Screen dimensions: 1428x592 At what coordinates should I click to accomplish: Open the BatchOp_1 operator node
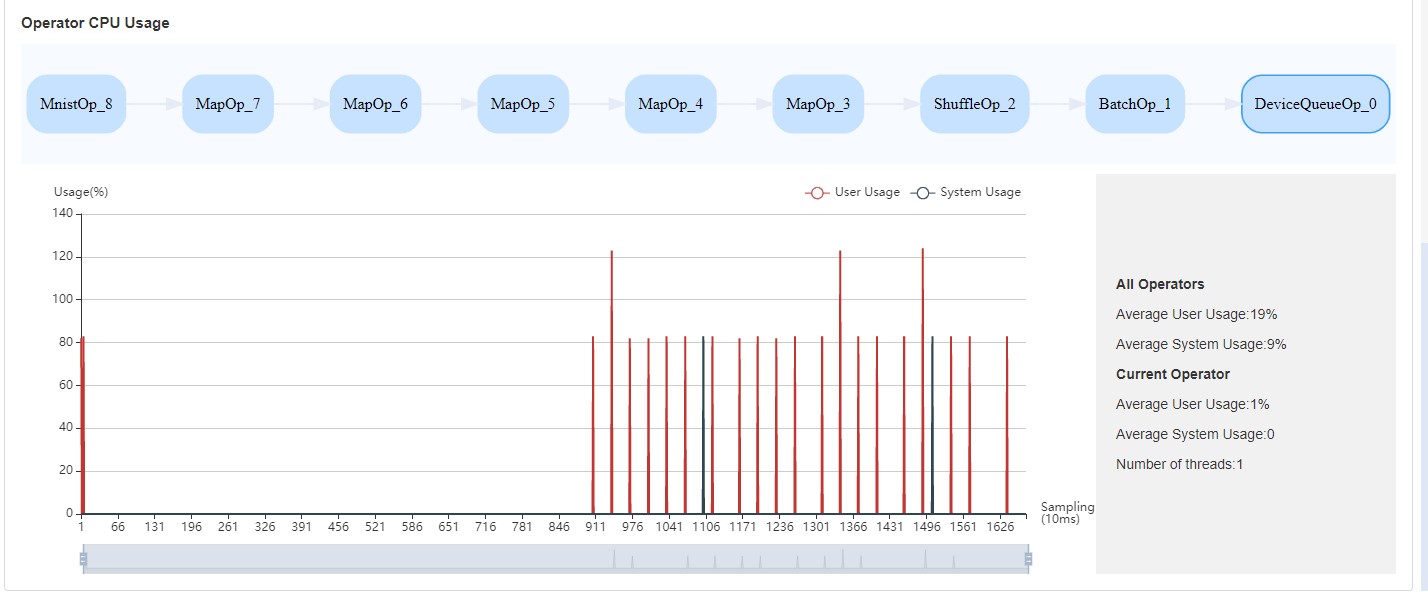click(x=1135, y=104)
